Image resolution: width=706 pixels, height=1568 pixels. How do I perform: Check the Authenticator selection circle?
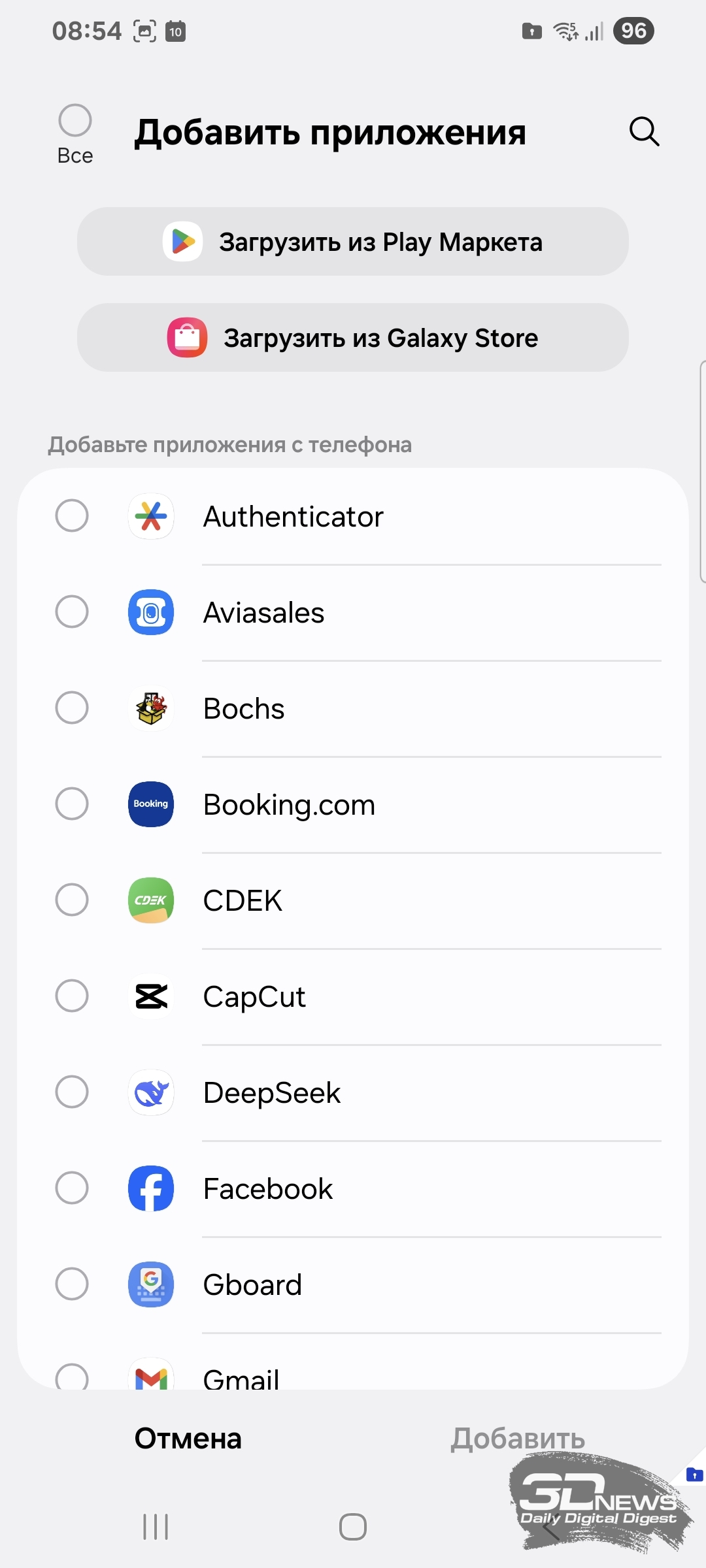tap(72, 516)
